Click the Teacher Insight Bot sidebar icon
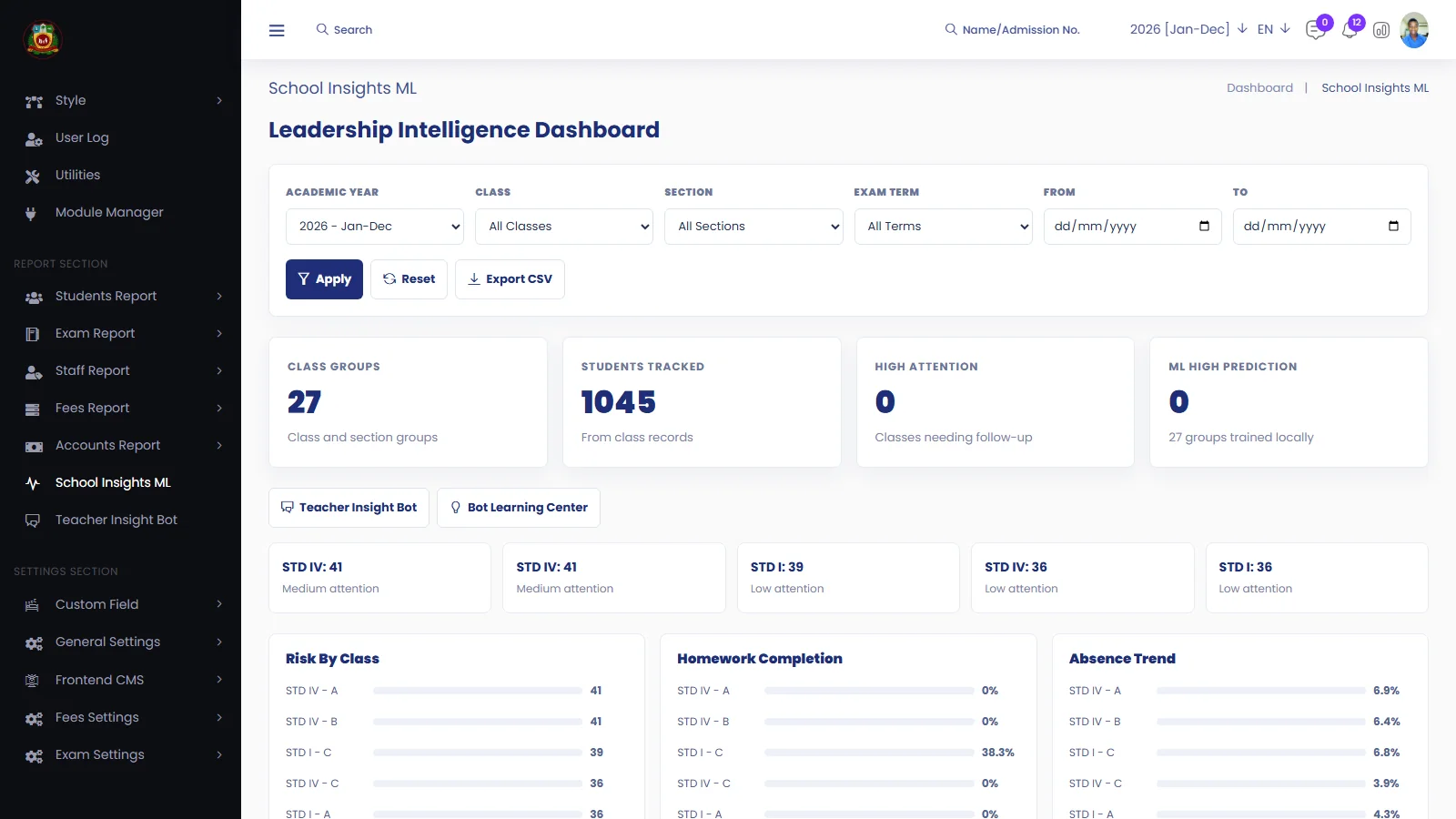Screen dimensions: 1456x819 (x=33, y=521)
